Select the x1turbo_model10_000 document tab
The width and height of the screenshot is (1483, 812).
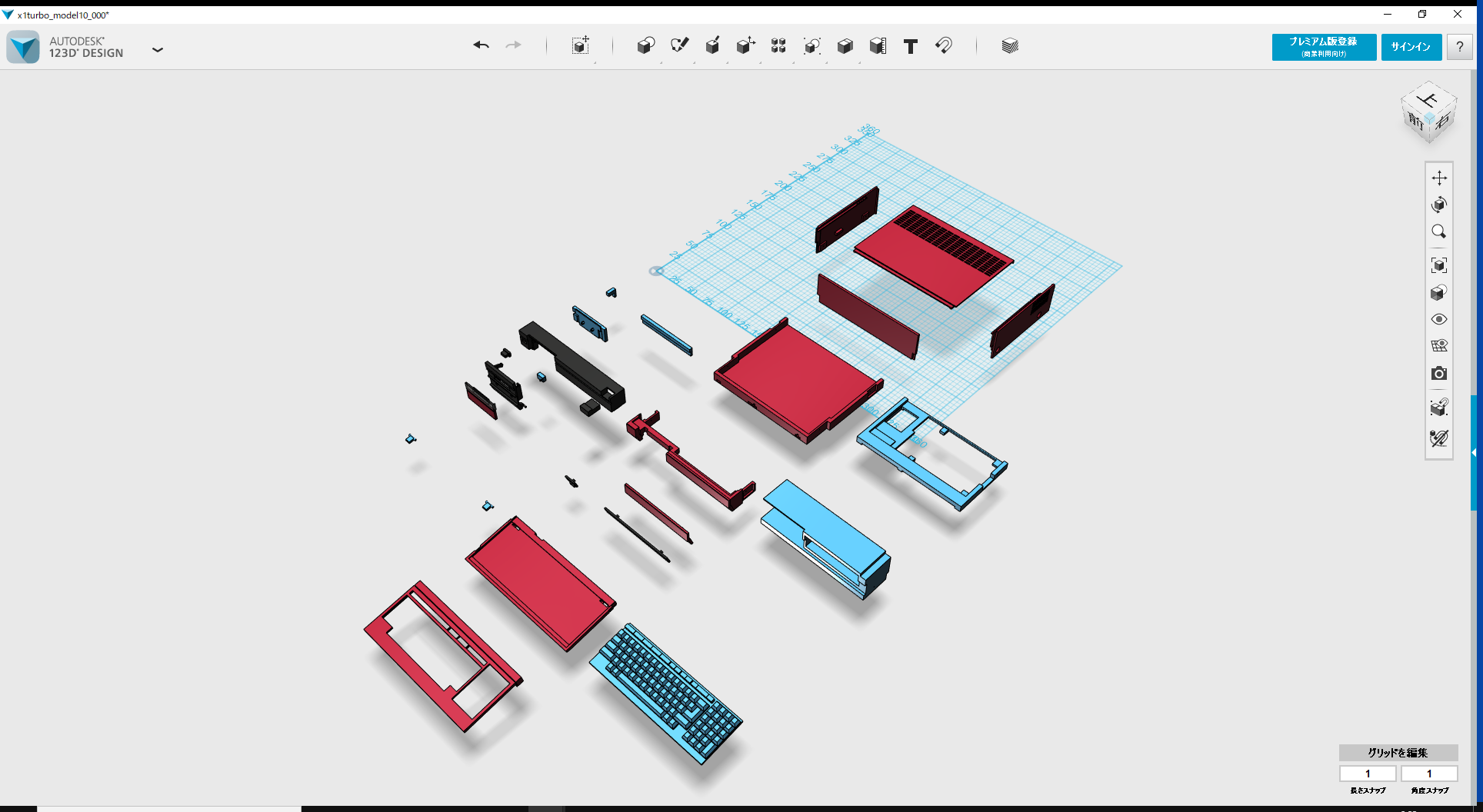[62, 14]
